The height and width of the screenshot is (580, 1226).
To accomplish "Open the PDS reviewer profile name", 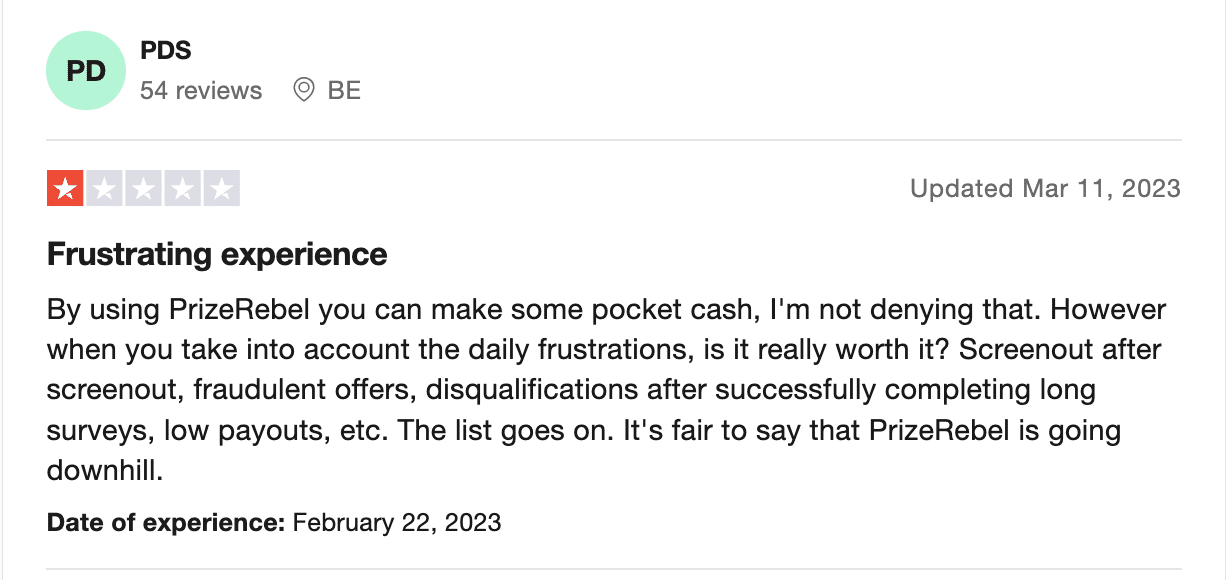I will pyautogui.click(x=166, y=51).
